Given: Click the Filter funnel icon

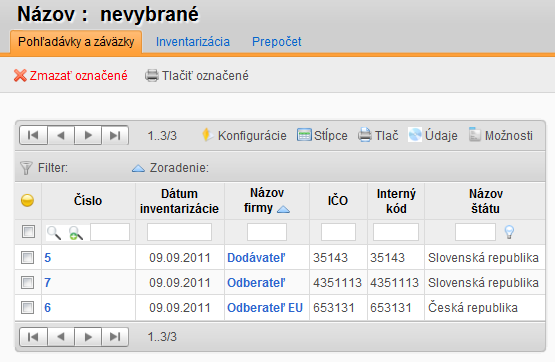Looking at the screenshot, I should pyautogui.click(x=26, y=168).
